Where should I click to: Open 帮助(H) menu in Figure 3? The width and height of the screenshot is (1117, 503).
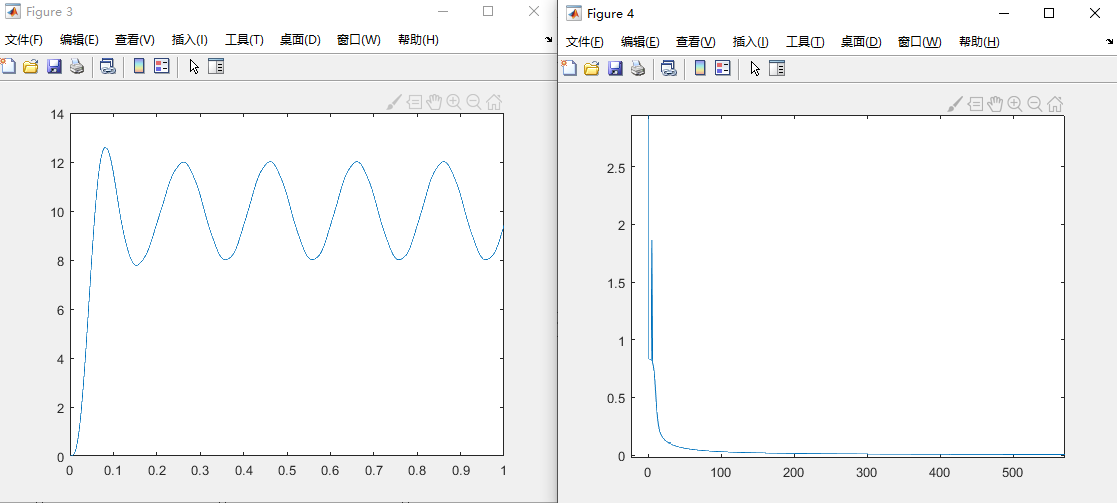[417, 41]
